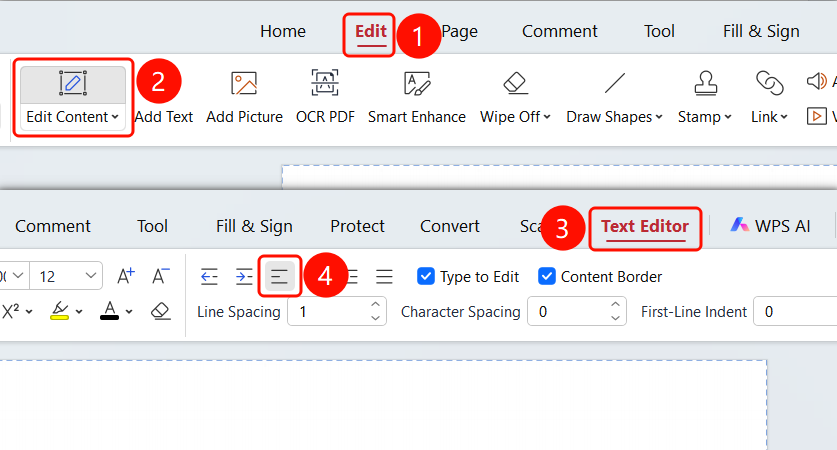Select the Wipe Off eraser icon
This screenshot has width=837, height=450.
(x=515, y=83)
